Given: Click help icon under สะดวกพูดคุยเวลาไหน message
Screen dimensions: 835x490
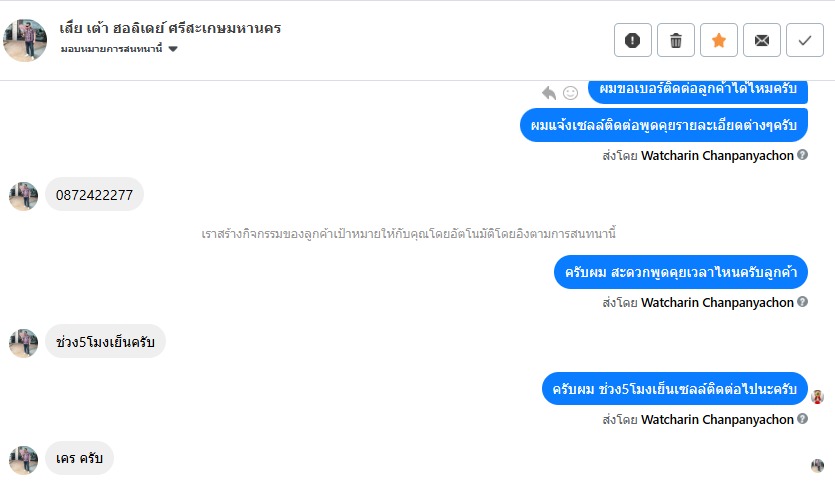Looking at the screenshot, I should (x=803, y=302).
